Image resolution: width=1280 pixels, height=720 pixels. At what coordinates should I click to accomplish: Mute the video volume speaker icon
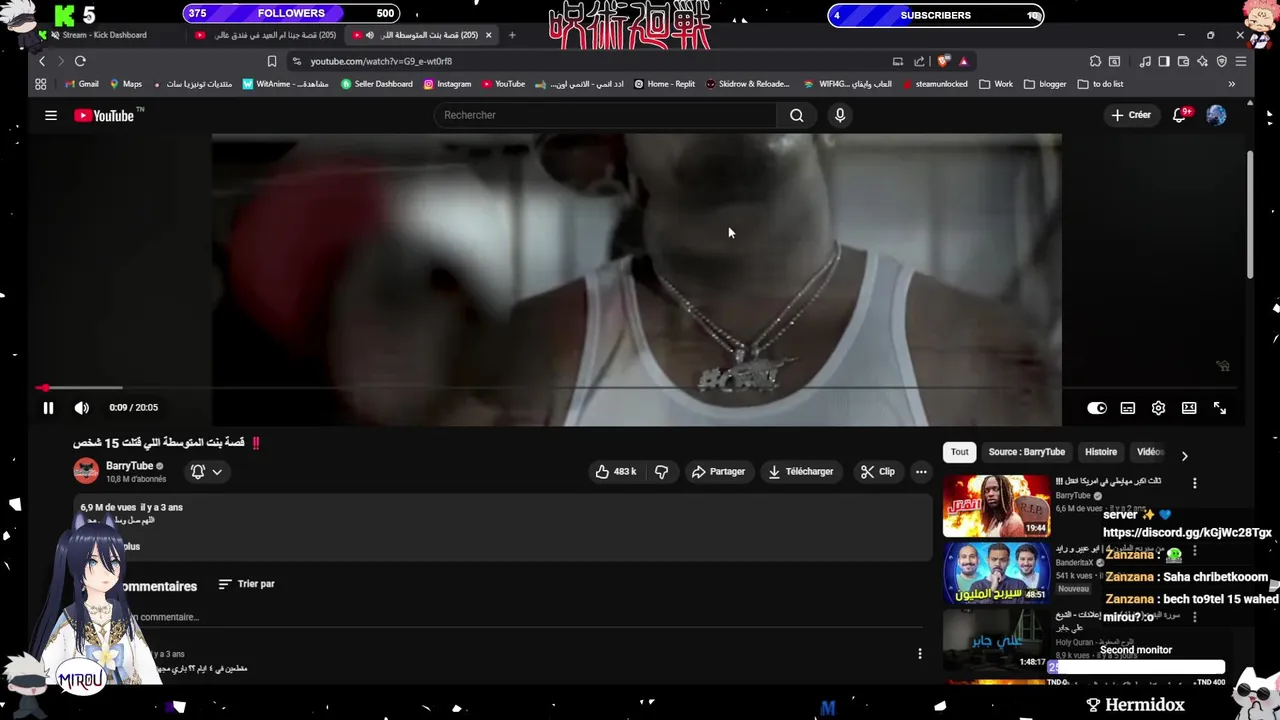coord(82,408)
